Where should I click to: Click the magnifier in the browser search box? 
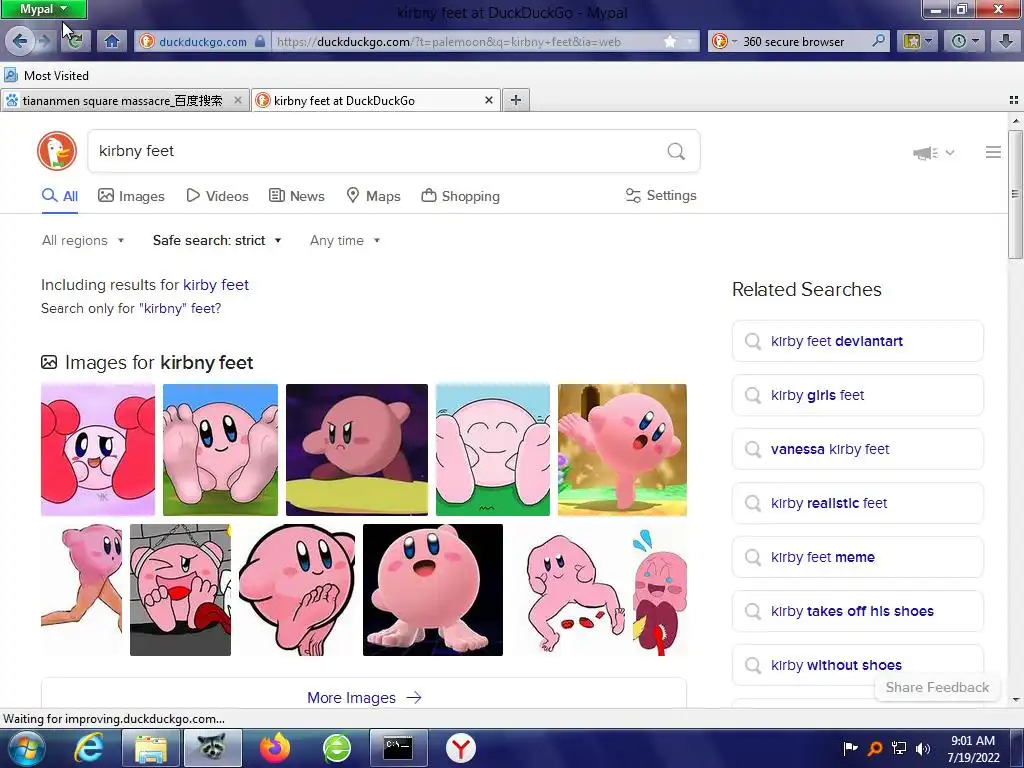(x=879, y=41)
